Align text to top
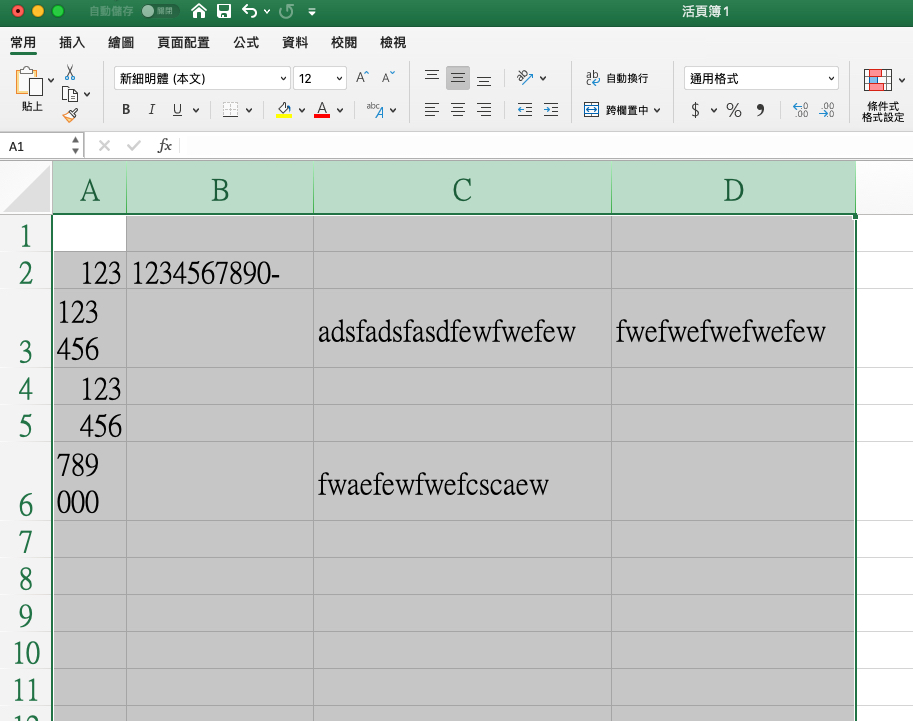913x721 pixels. [x=432, y=77]
